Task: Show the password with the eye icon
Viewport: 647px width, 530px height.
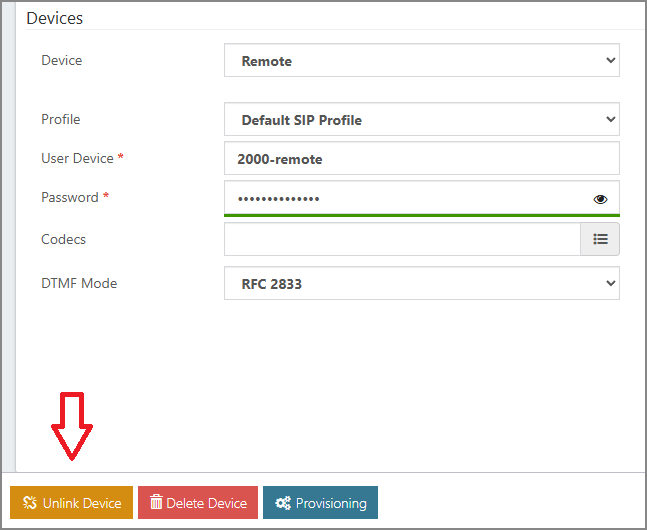Action: [x=600, y=199]
